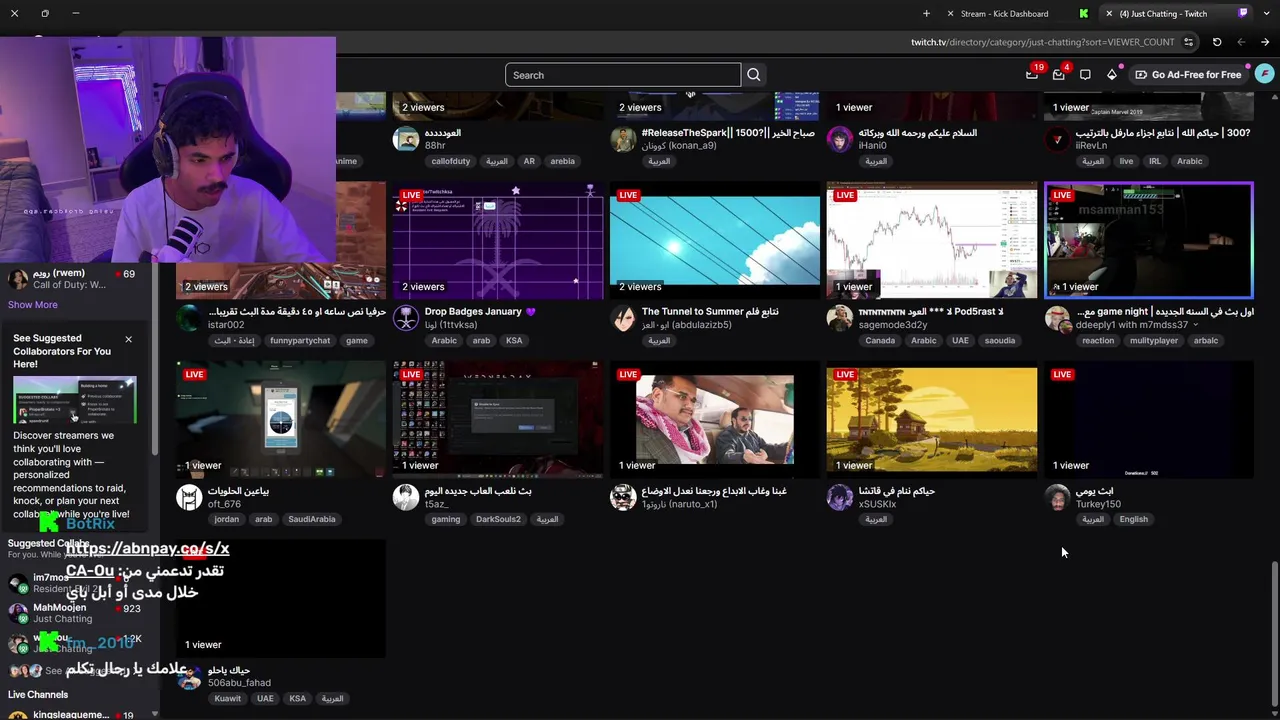Reload the page with the browser refresh icon
The image size is (1280, 720).
tap(1217, 42)
